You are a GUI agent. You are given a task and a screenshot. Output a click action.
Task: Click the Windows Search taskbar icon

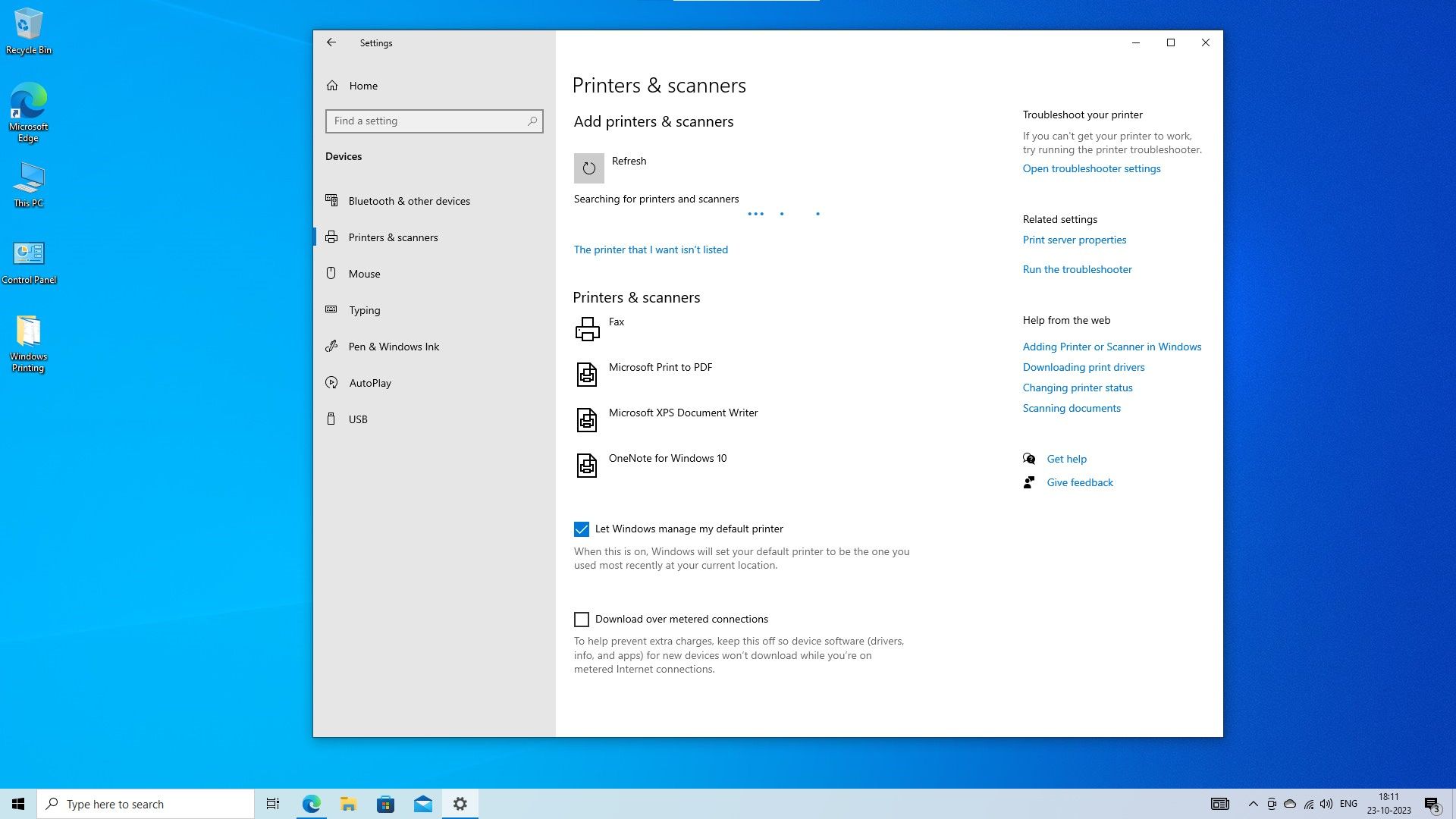coord(51,804)
